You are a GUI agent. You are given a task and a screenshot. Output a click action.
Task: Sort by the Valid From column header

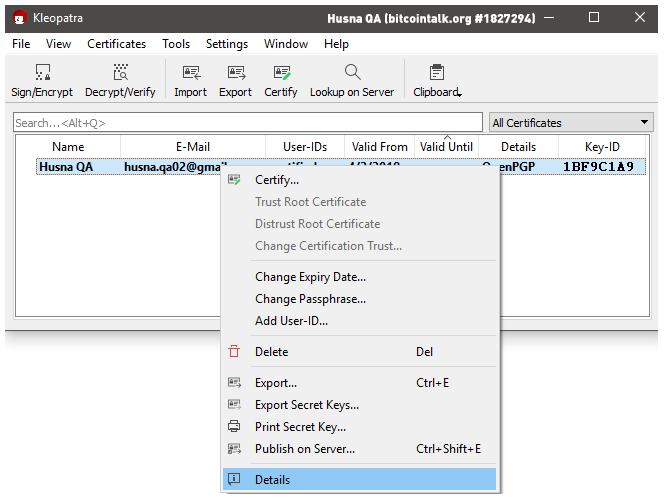coord(379,147)
